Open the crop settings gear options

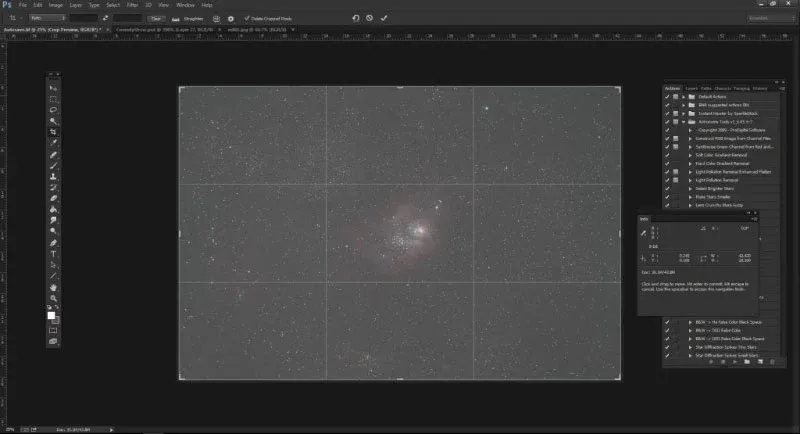pyautogui.click(x=231, y=18)
